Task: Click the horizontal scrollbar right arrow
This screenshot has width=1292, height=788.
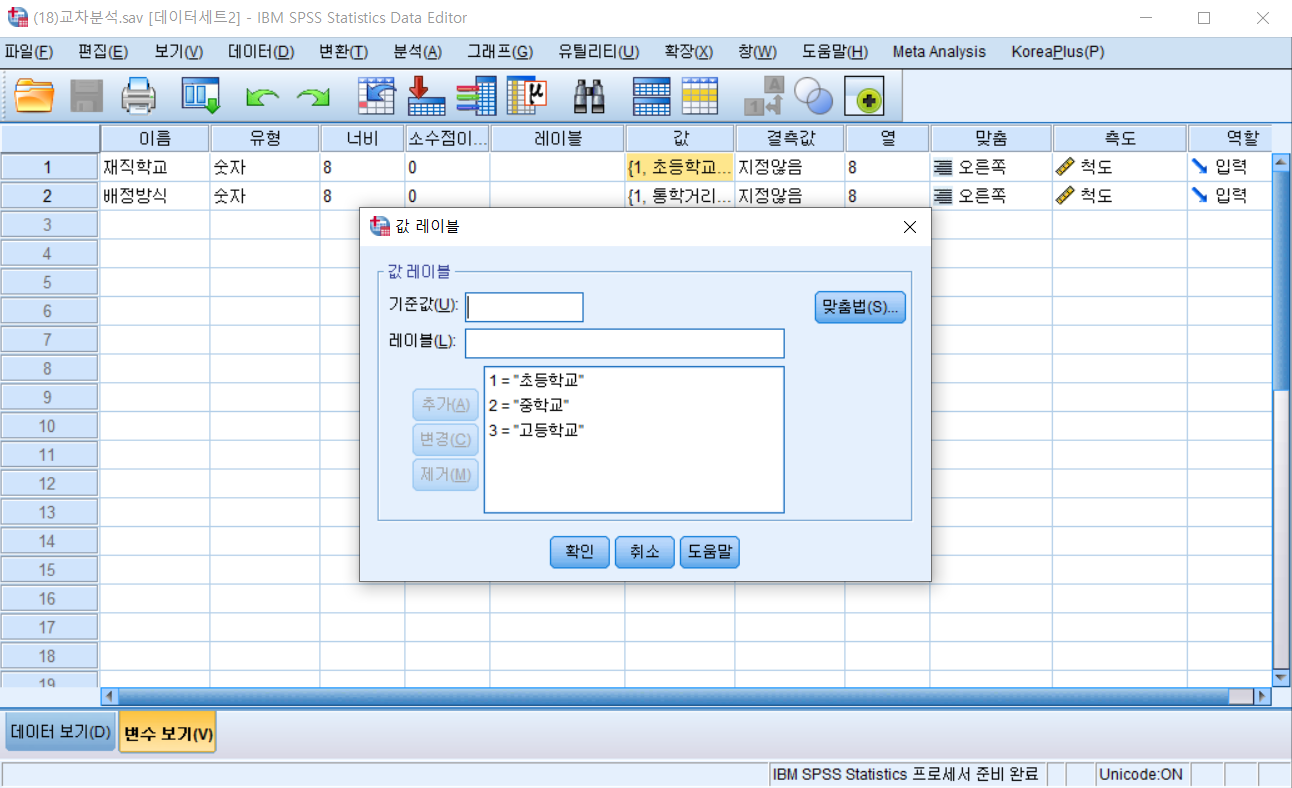Action: click(1262, 696)
